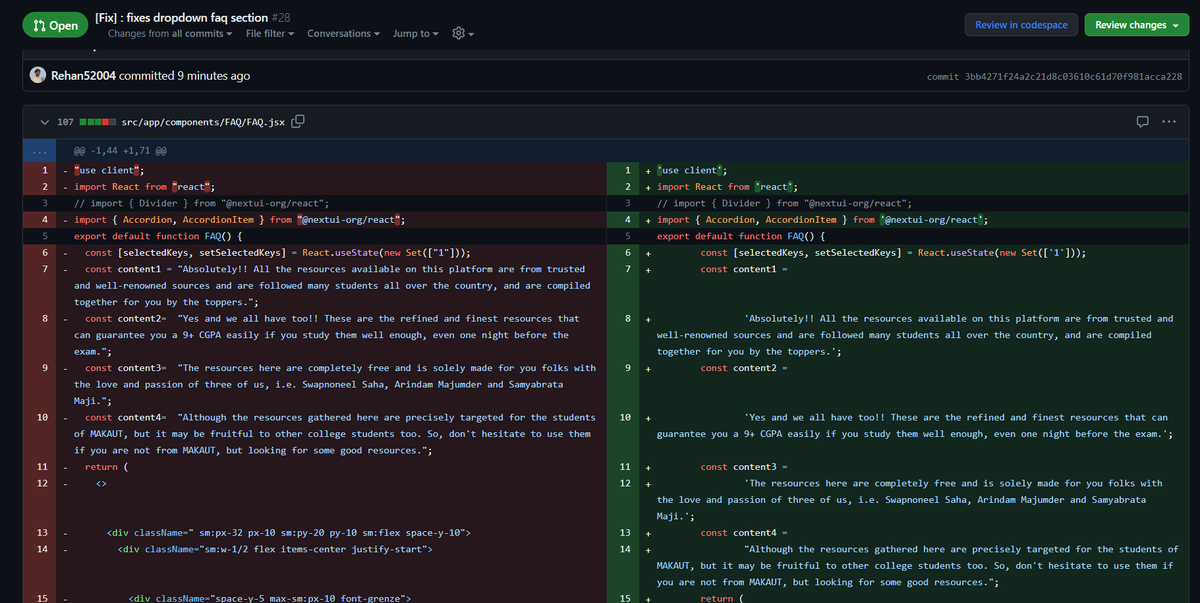Click the committed 9 minutes ago timestamp
The width and height of the screenshot is (1200, 603).
(x=185, y=76)
